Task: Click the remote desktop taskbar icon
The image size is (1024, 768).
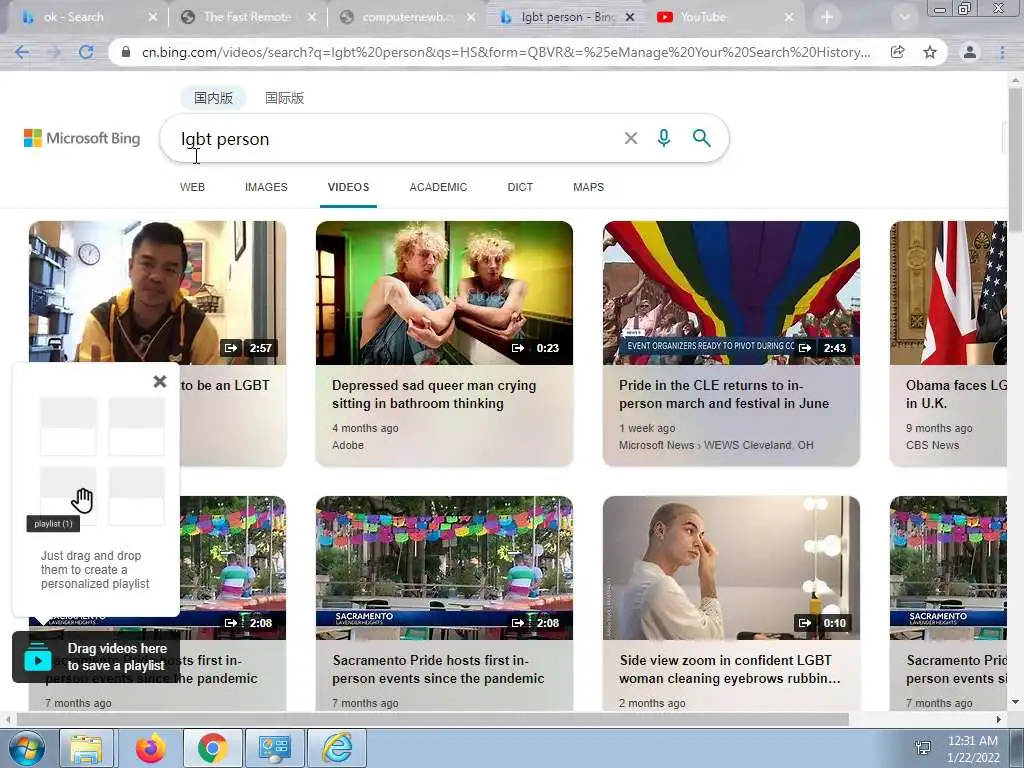Action: (274, 748)
